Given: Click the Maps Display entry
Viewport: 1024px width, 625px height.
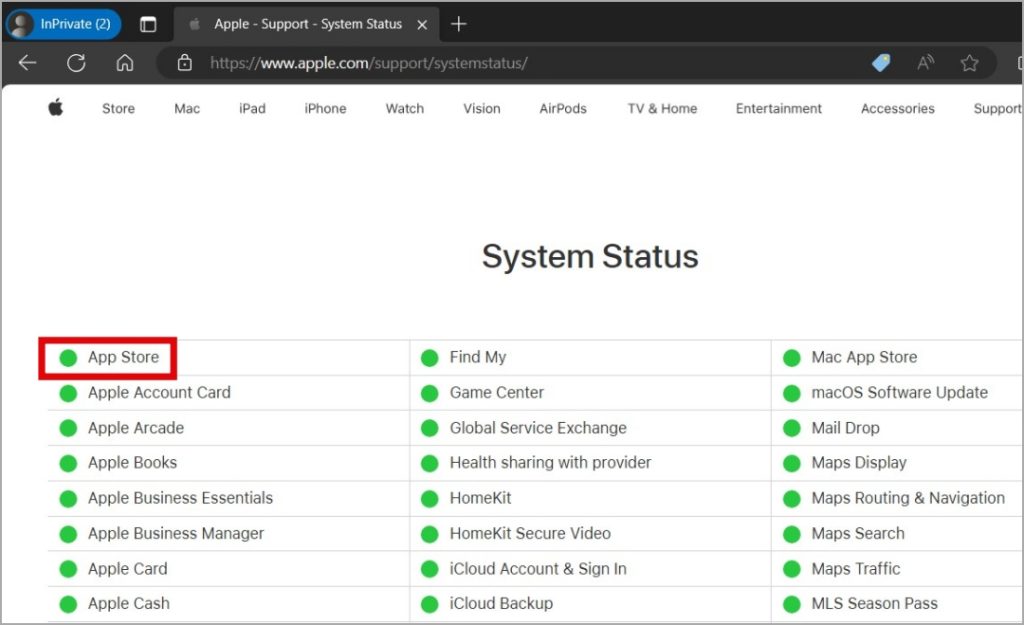Looking at the screenshot, I should 859,462.
